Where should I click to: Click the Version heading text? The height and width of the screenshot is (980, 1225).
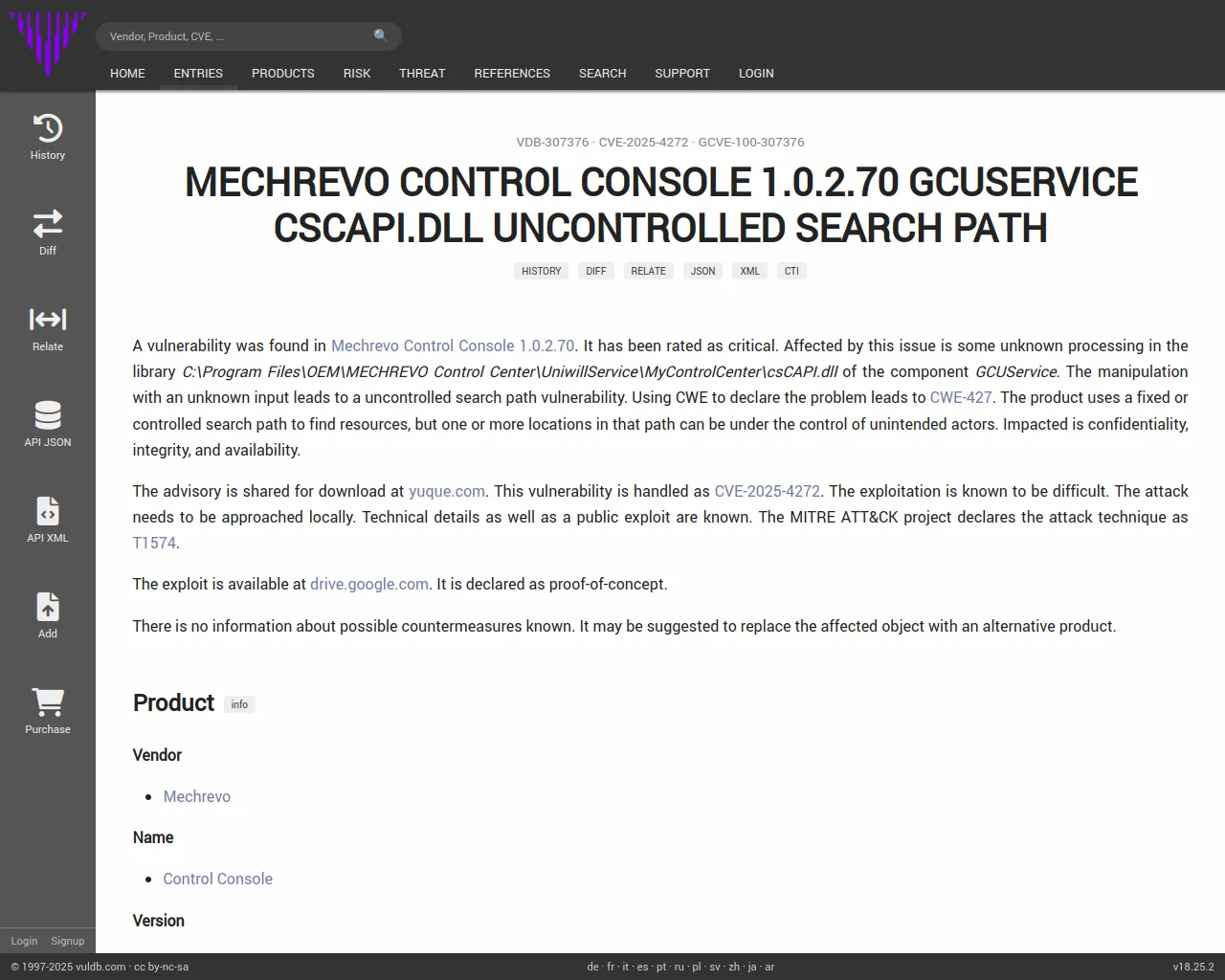tap(159, 921)
